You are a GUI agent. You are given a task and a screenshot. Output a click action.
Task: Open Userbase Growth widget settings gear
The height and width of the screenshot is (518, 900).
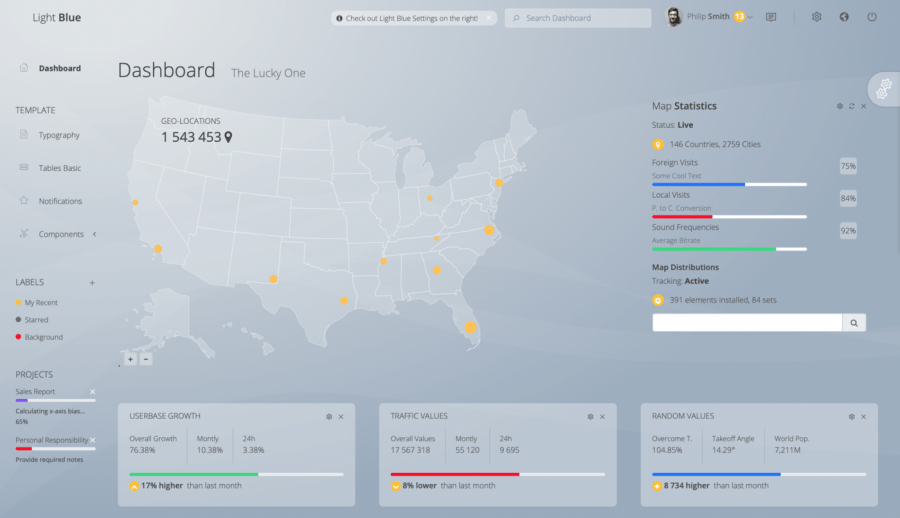329,416
